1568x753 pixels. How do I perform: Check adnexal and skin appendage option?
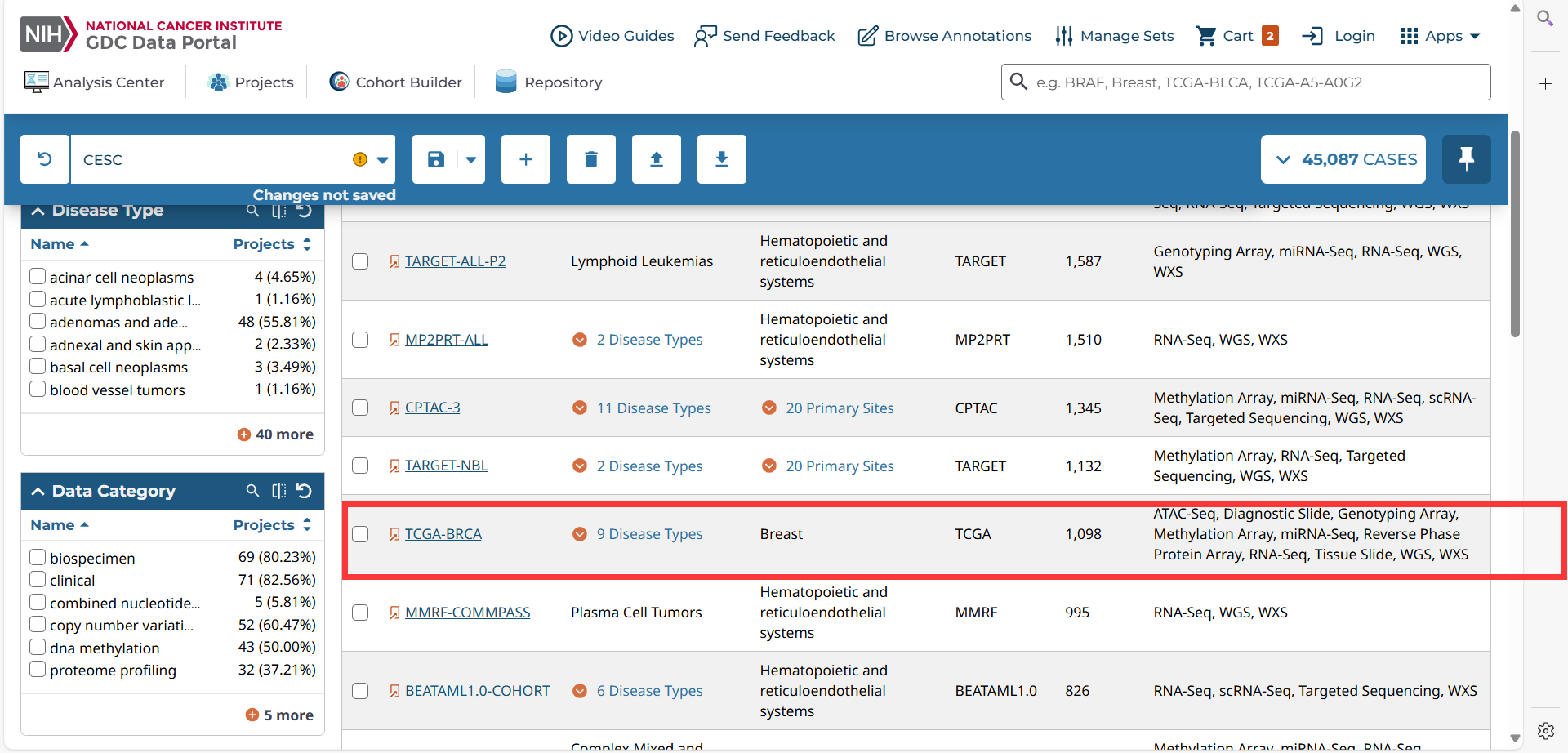[38, 344]
